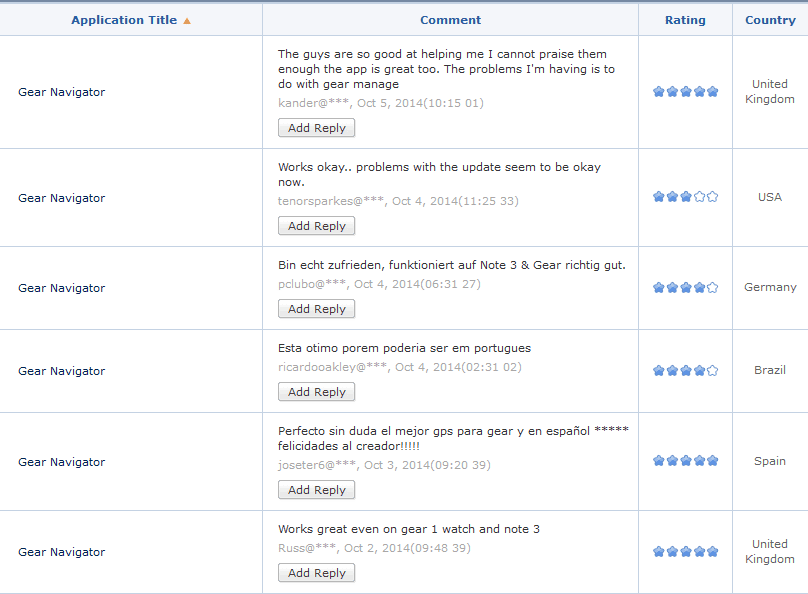Click author line 'Russ@***, Oct 2, 2014'
The width and height of the screenshot is (808, 594).
pos(375,548)
